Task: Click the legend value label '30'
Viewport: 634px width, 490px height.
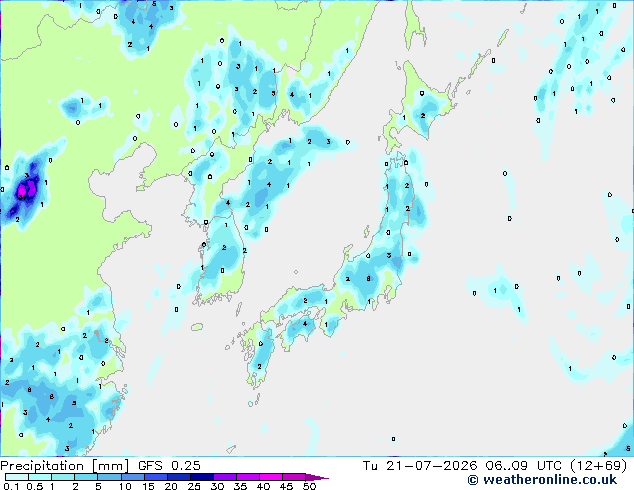Action: [217, 486]
